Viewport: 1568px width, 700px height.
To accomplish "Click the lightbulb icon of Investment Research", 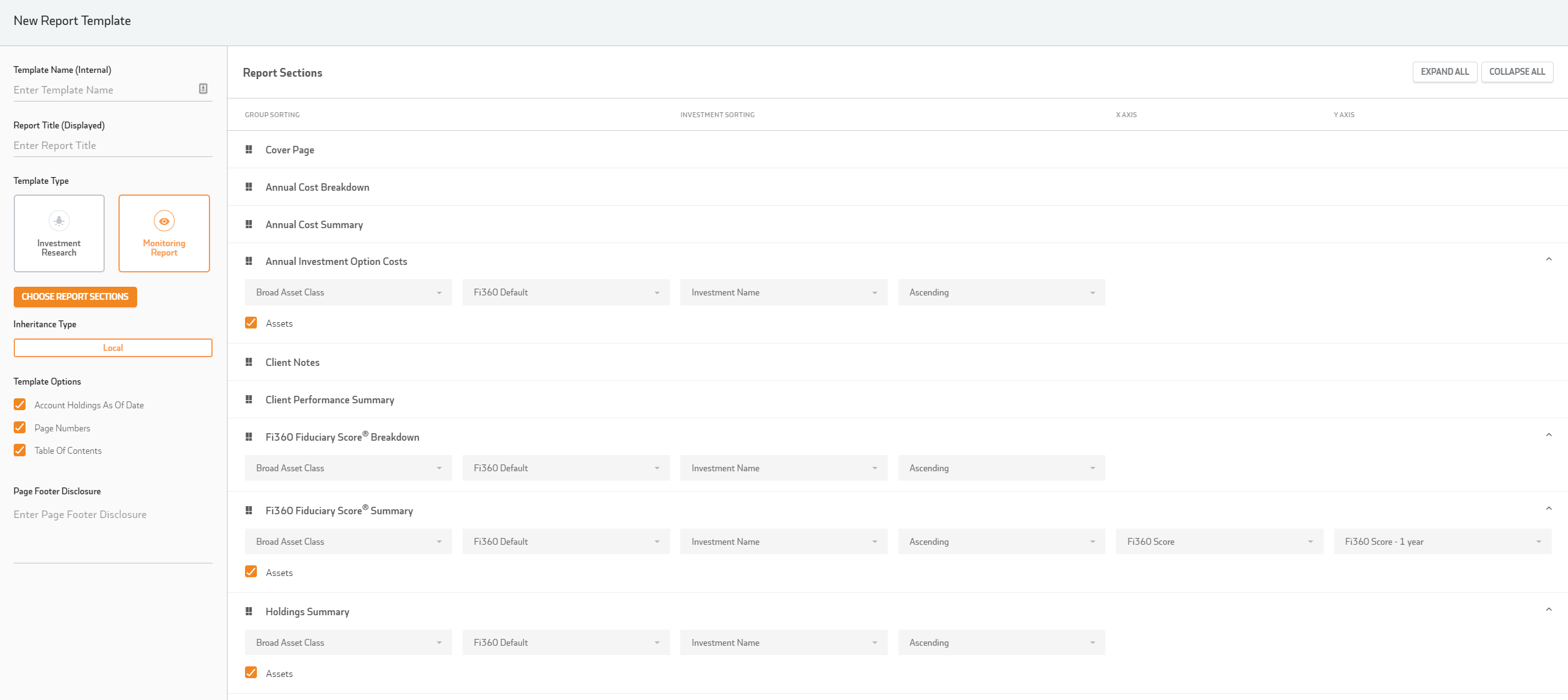I will point(59,221).
